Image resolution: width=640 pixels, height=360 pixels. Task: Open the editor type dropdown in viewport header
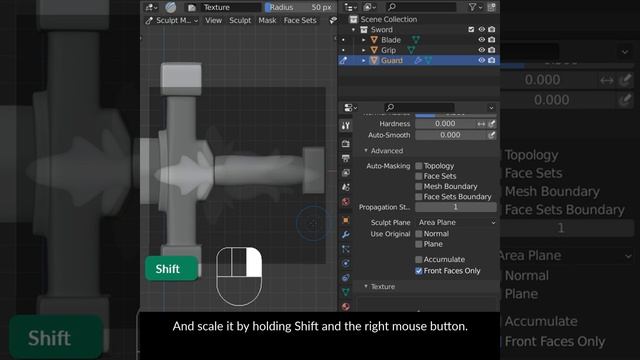click(x=152, y=7)
